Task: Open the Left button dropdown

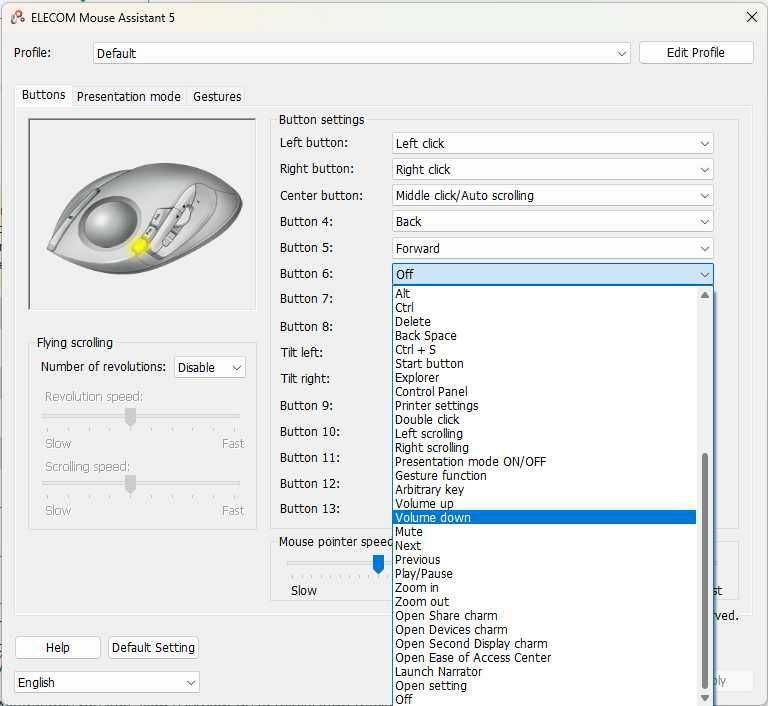Action: (x=552, y=144)
